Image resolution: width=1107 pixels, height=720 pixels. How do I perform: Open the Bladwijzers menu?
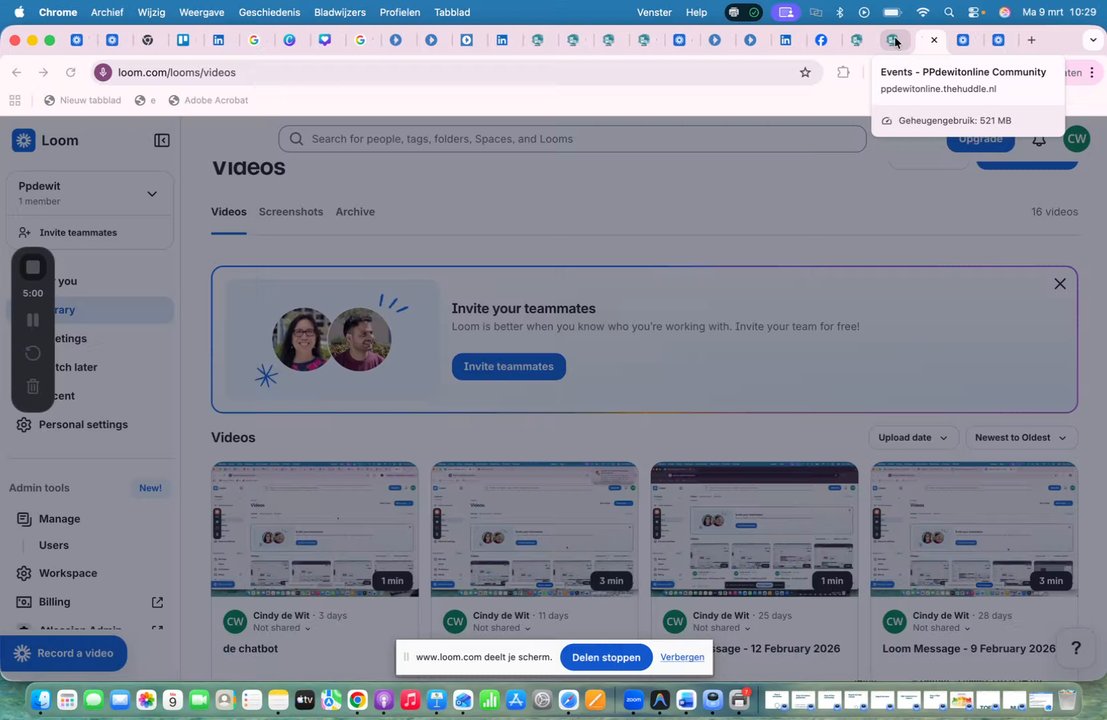pyautogui.click(x=340, y=12)
